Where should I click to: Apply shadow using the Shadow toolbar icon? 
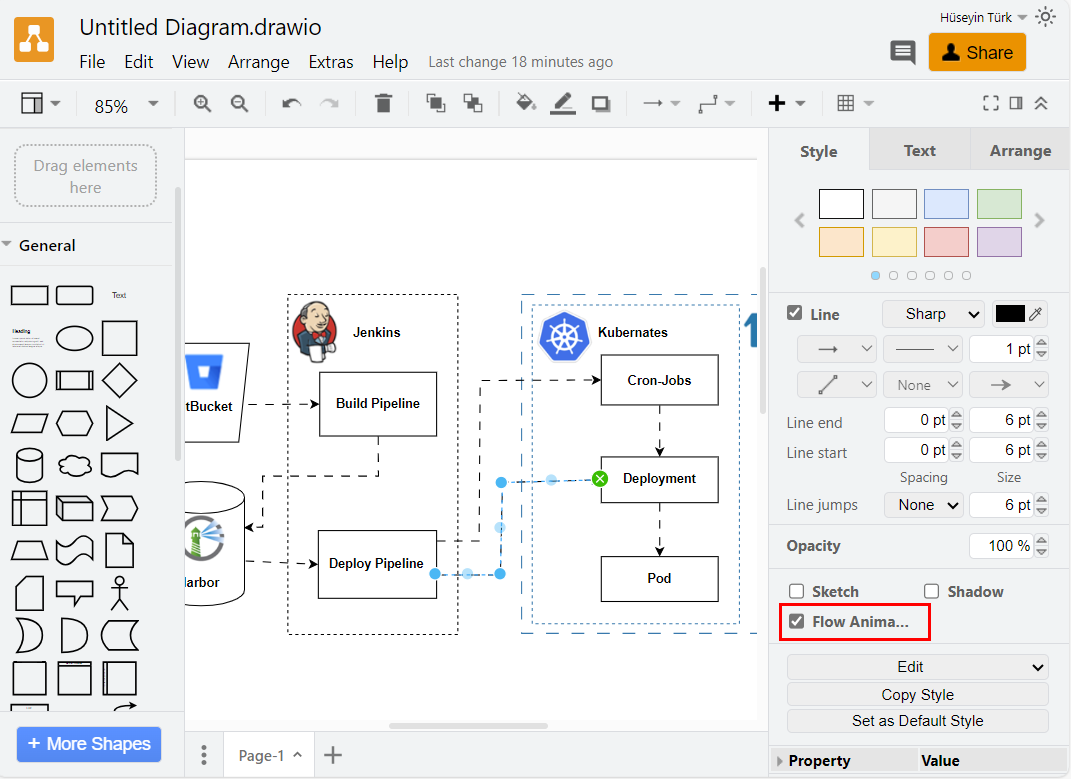point(600,102)
